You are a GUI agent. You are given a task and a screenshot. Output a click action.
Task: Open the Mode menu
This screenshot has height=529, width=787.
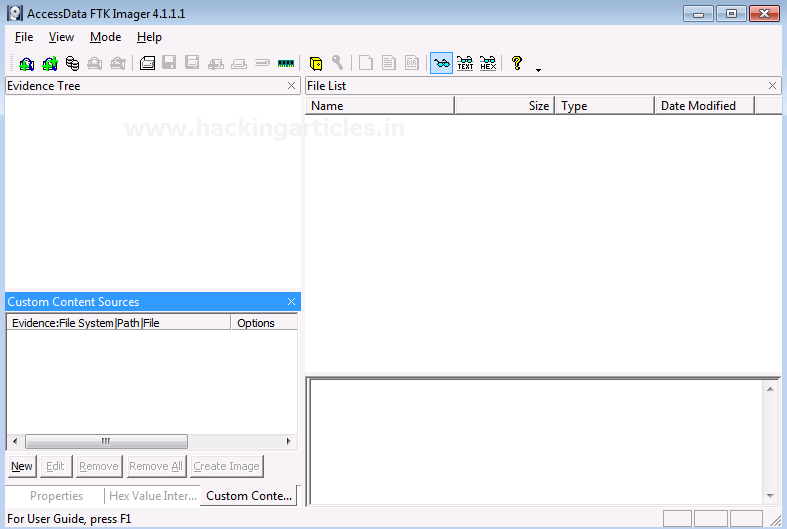point(105,37)
